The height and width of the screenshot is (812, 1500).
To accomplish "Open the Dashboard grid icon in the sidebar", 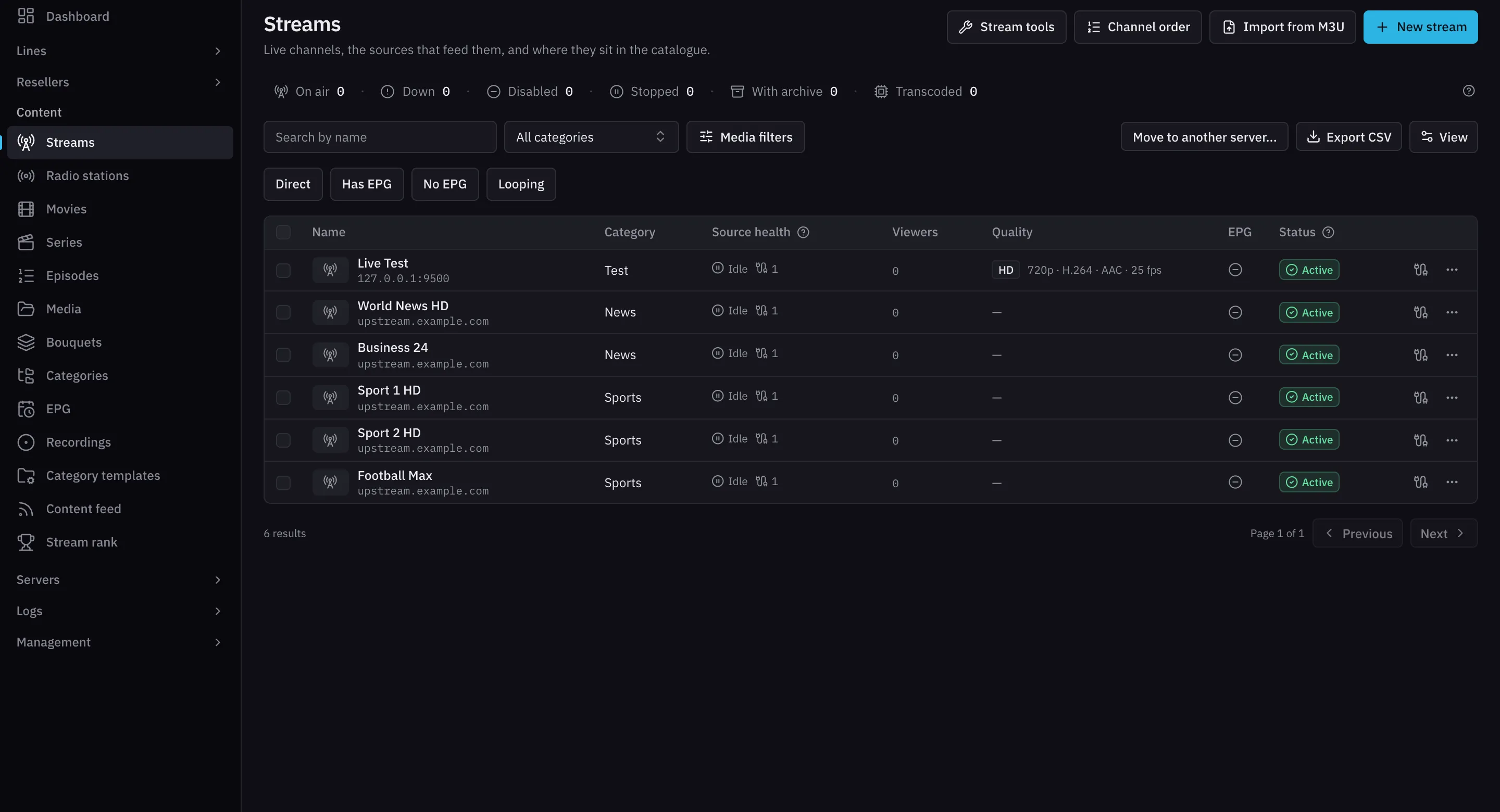I will point(26,16).
